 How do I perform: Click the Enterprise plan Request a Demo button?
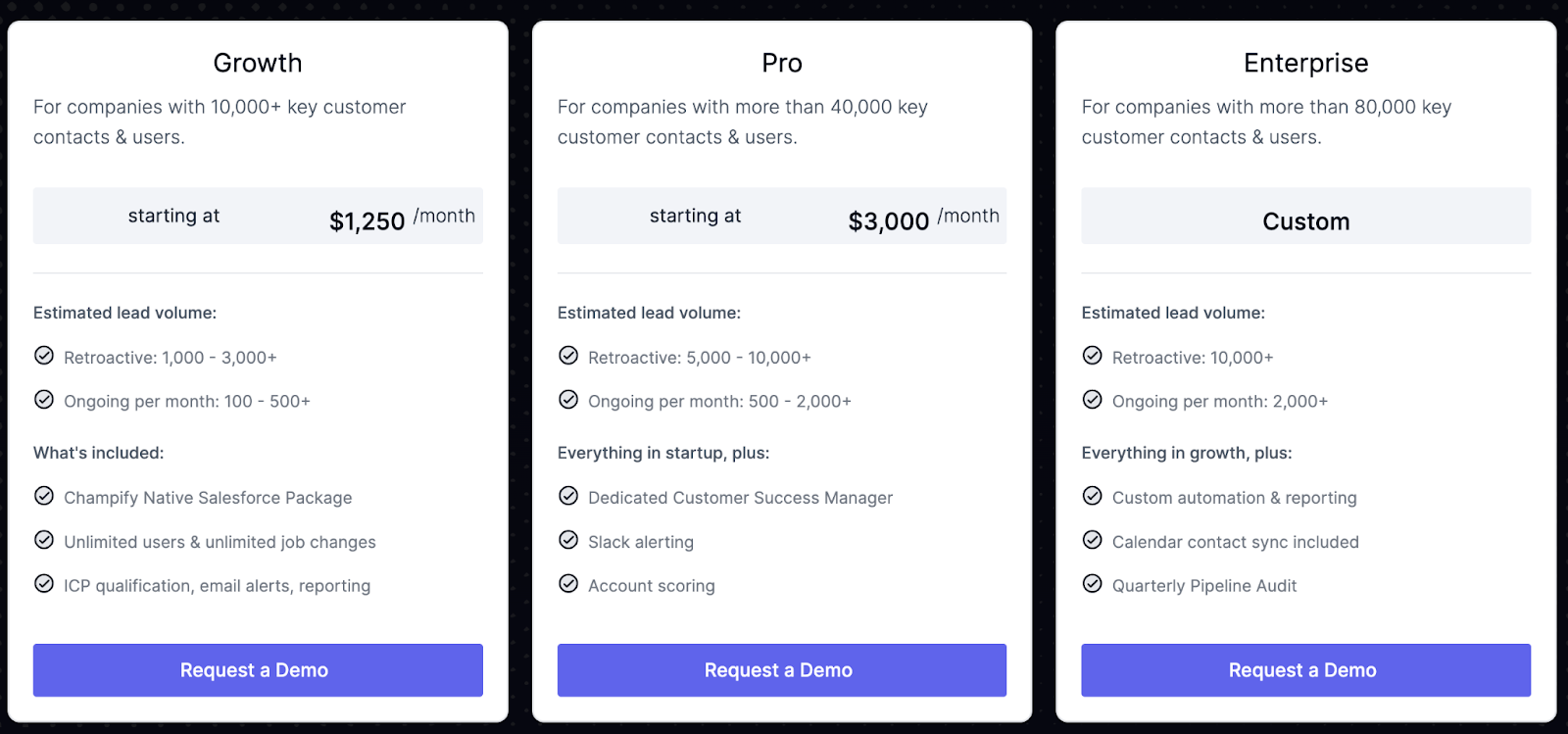point(1306,670)
